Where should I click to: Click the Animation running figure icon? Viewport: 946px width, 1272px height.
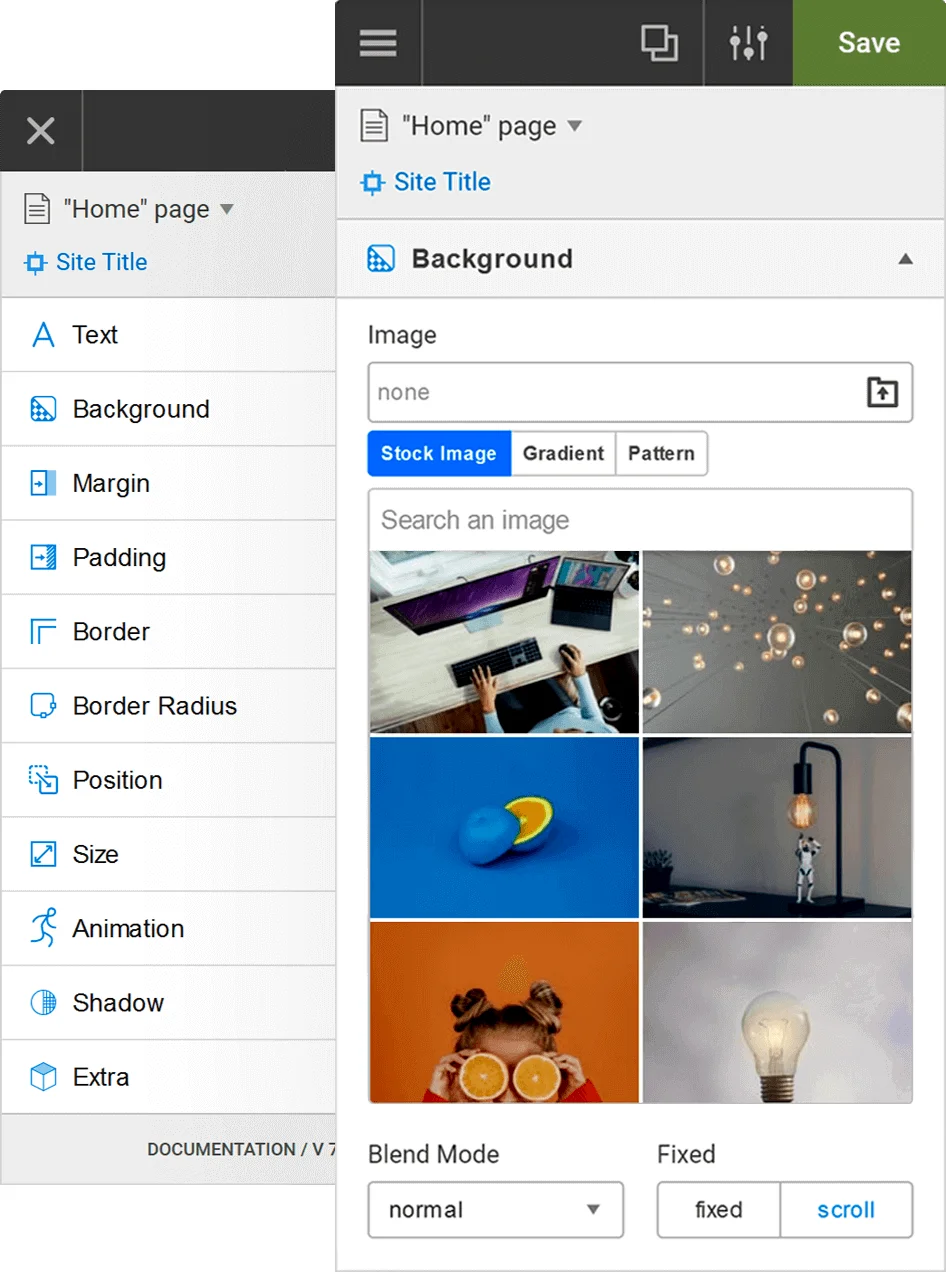[x=43, y=928]
